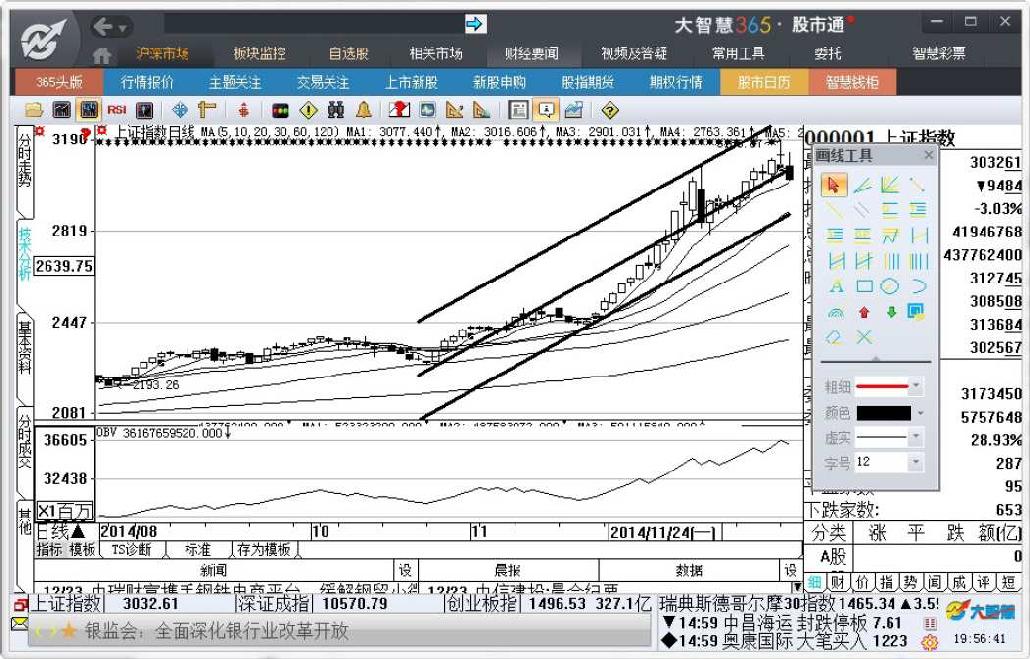Click the red line thickness sample
1030x659 pixels.
882,386
